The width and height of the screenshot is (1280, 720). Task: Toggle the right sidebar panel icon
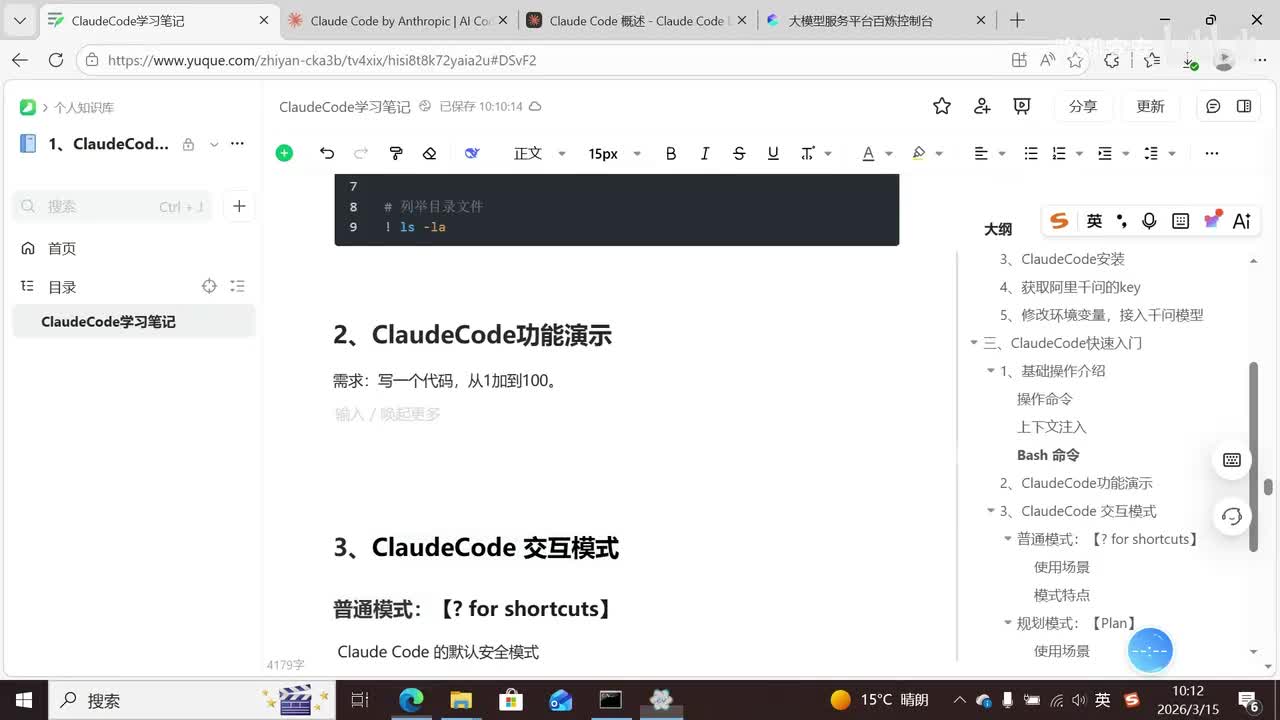[1244, 106]
